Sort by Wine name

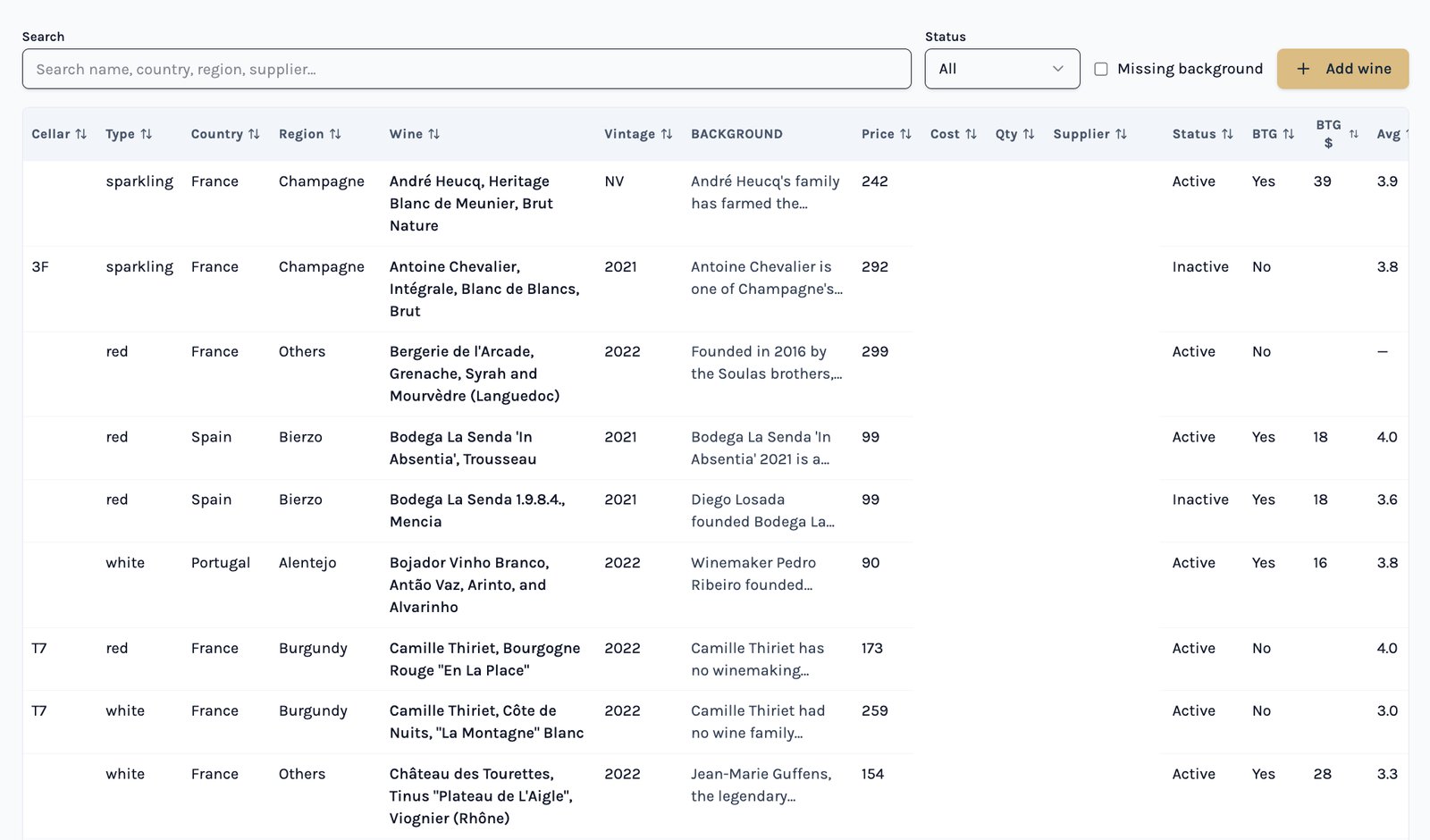415,134
